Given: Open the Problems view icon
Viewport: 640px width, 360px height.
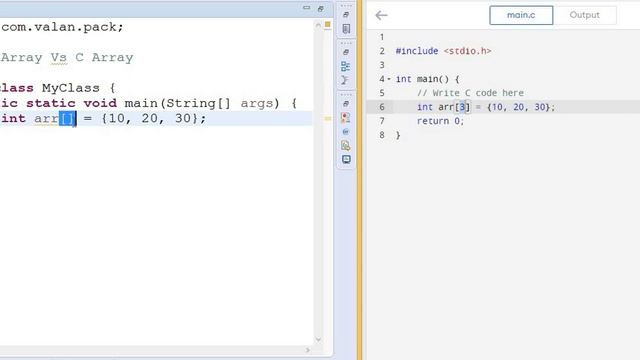Looking at the screenshot, I should click(x=345, y=118).
